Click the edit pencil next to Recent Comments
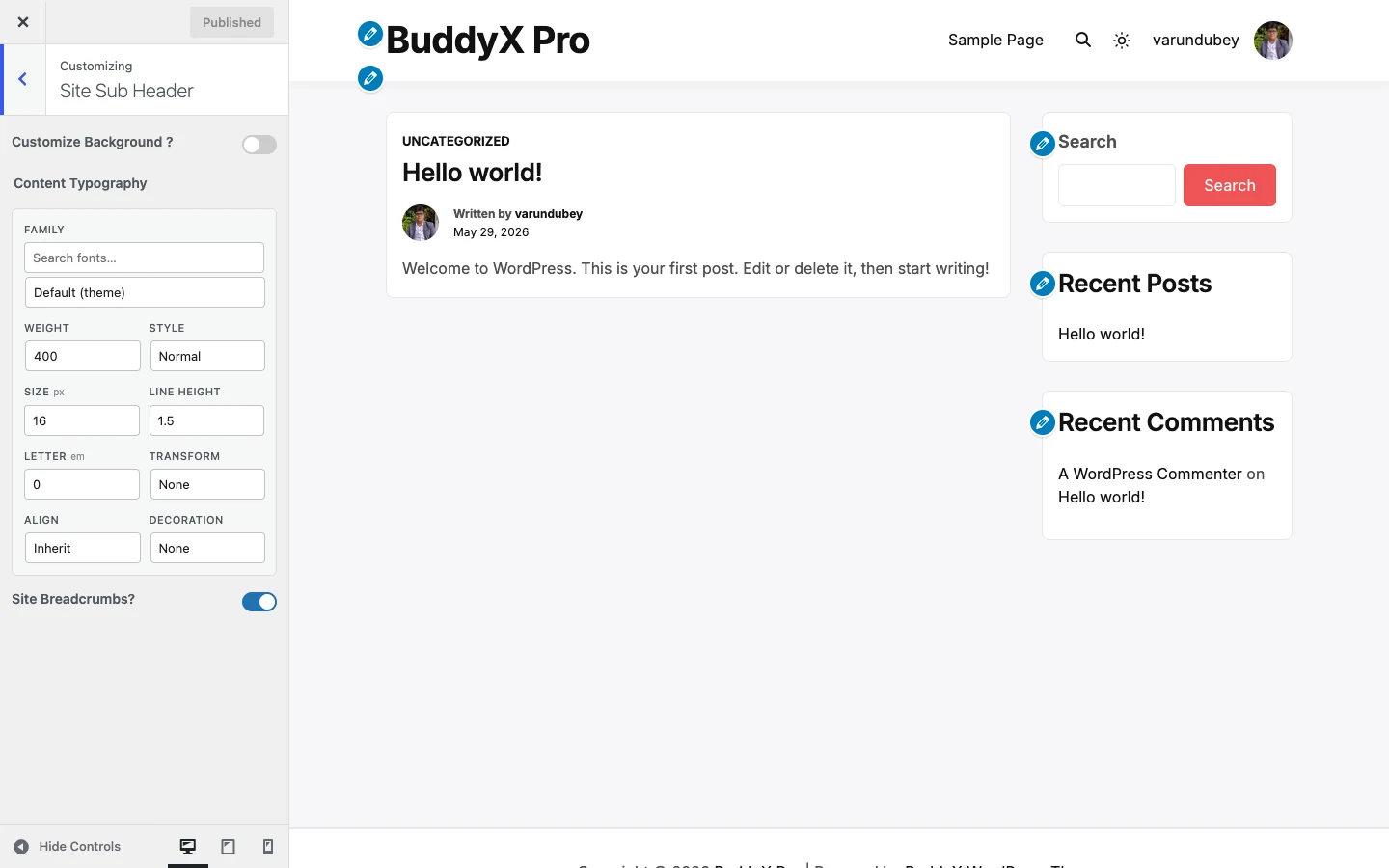Image resolution: width=1389 pixels, height=868 pixels. pyautogui.click(x=1043, y=422)
